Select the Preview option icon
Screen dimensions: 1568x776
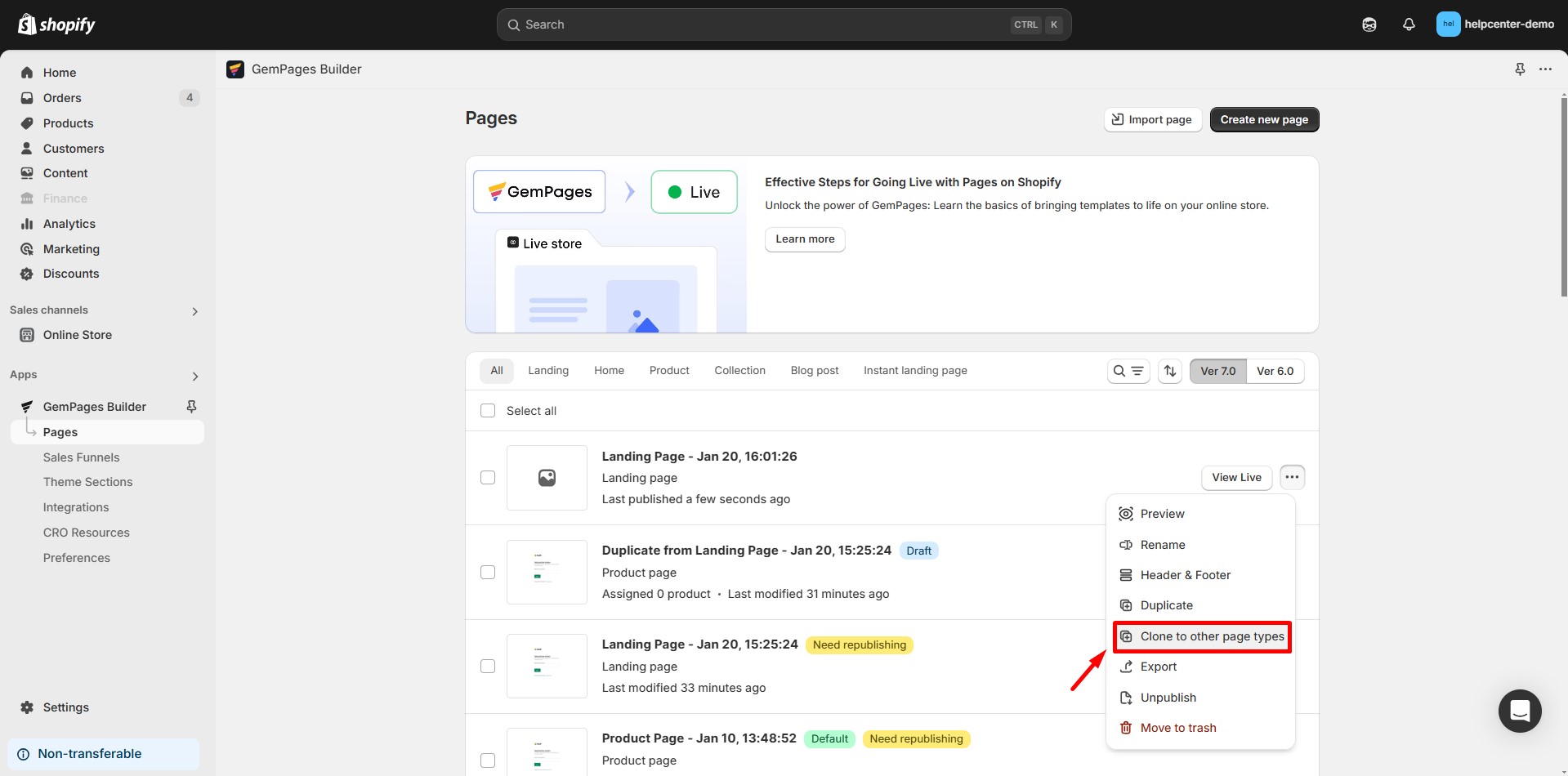point(1125,513)
